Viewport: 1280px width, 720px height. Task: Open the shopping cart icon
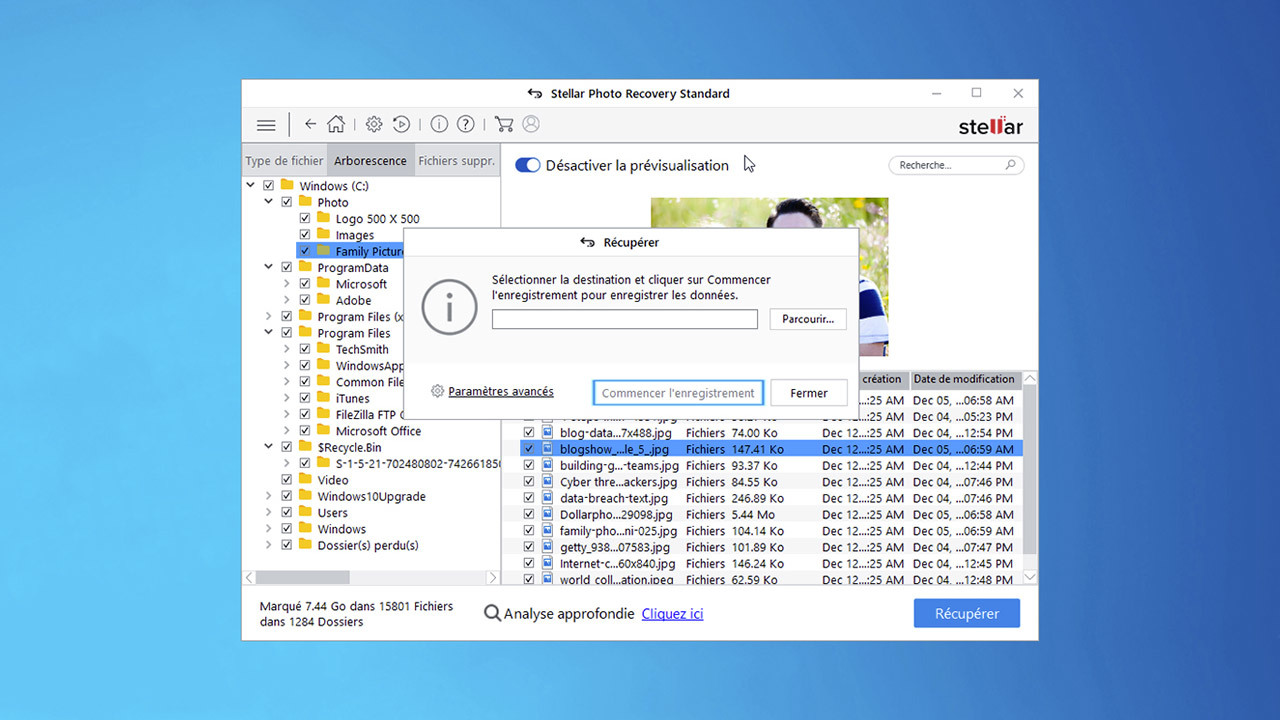(x=504, y=124)
